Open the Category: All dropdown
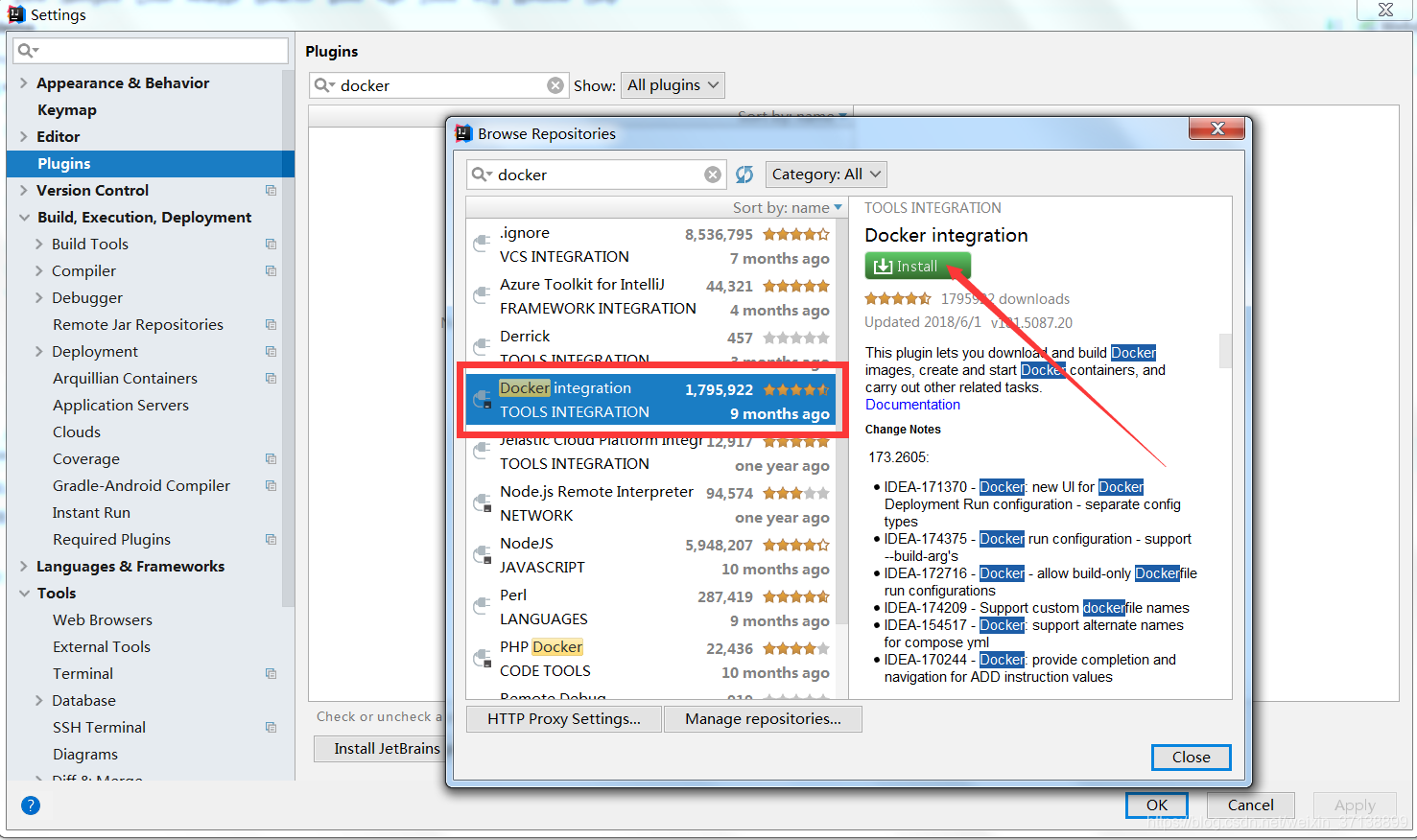The image size is (1417, 840). tap(826, 175)
